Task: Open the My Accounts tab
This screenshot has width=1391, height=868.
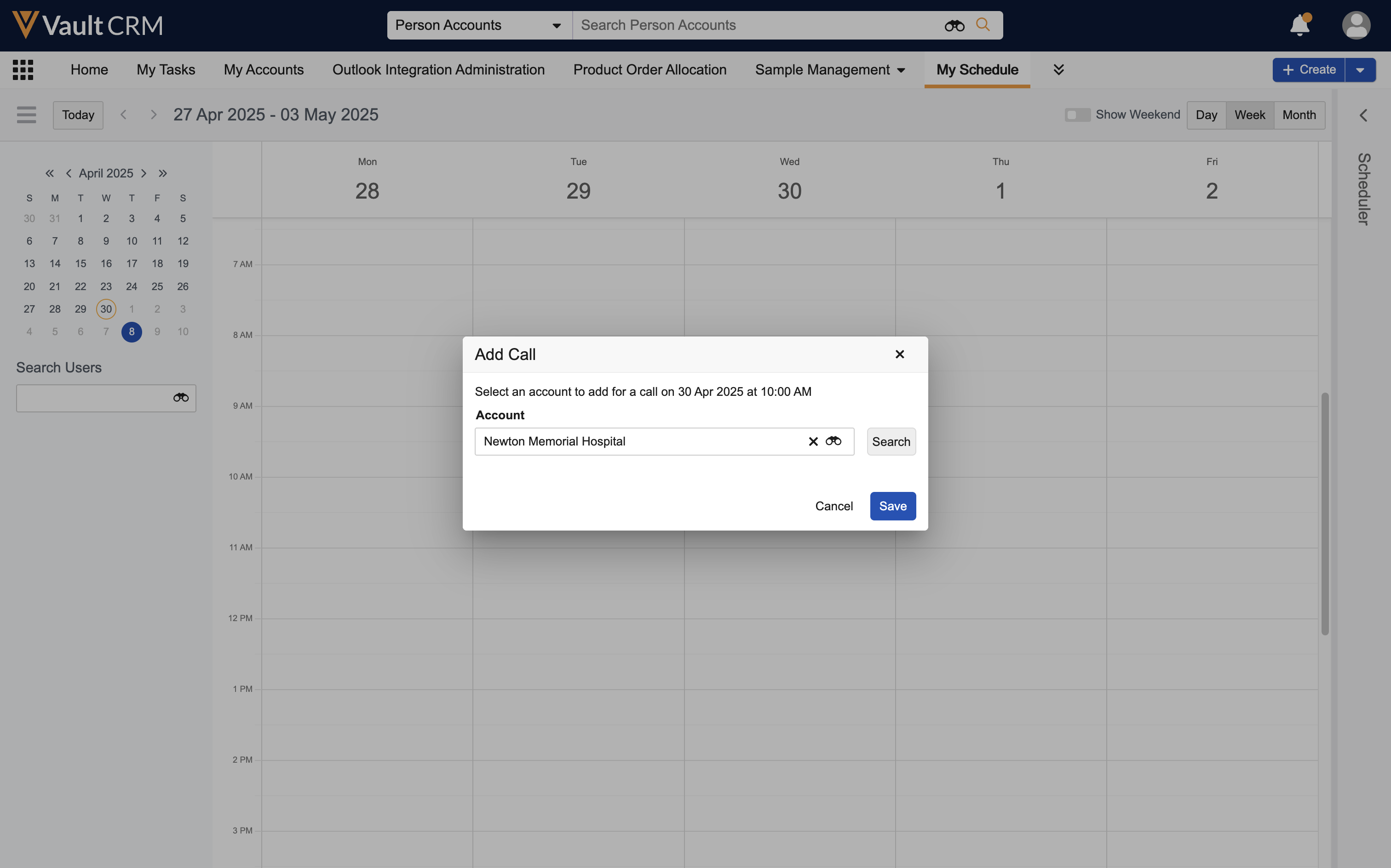Action: pyautogui.click(x=264, y=69)
